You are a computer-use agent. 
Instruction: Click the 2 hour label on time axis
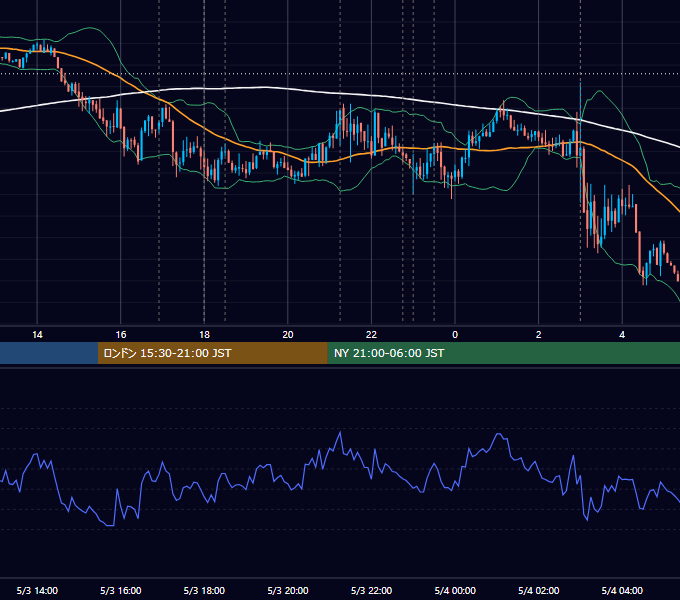coord(539,335)
